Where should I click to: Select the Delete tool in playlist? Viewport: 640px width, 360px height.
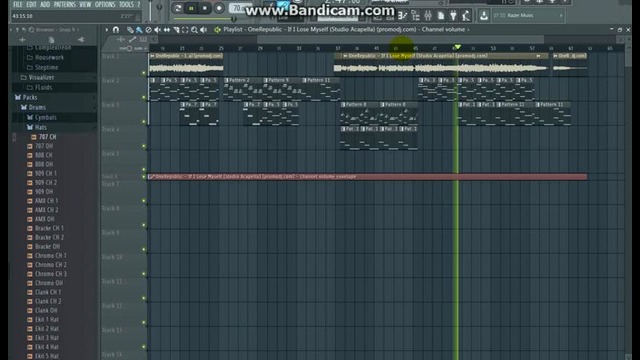click(x=149, y=30)
